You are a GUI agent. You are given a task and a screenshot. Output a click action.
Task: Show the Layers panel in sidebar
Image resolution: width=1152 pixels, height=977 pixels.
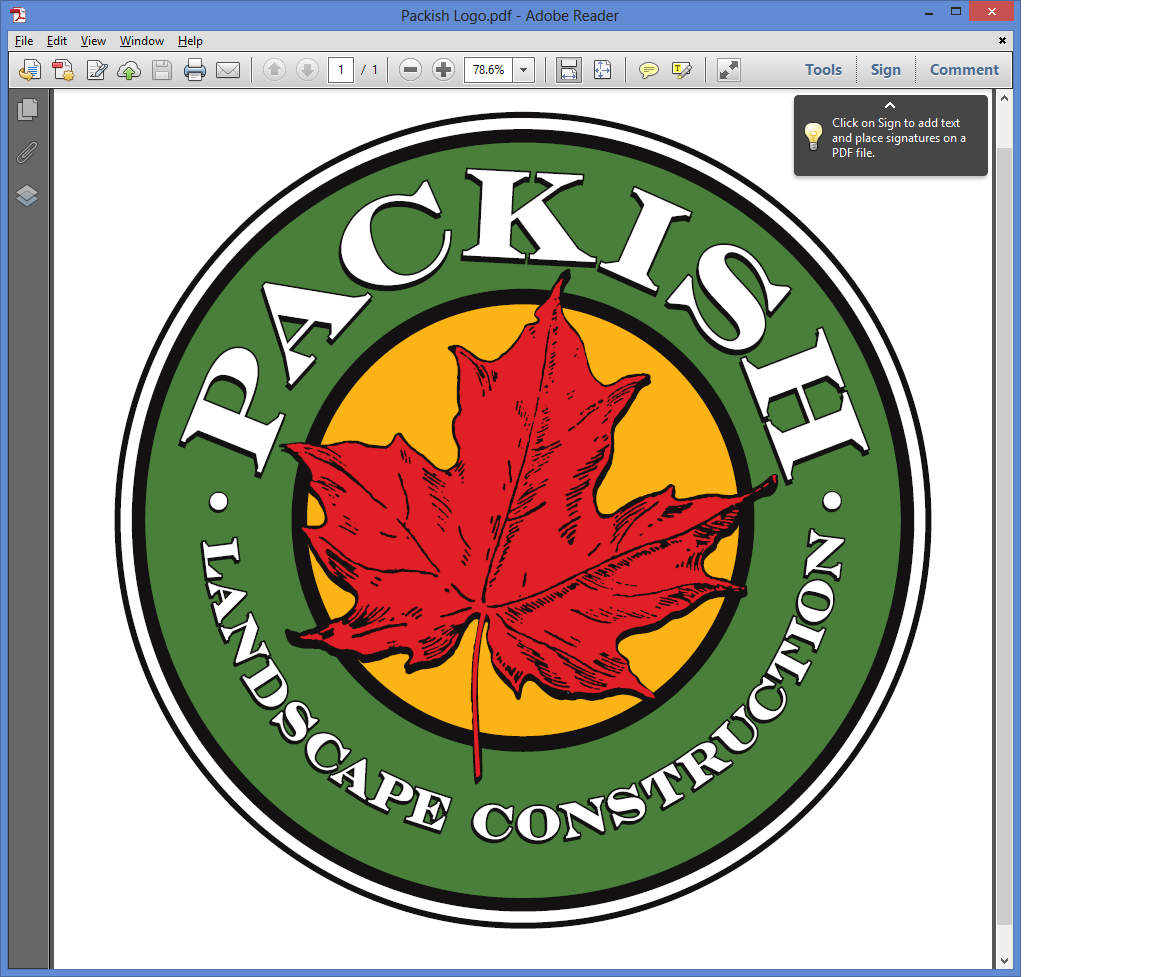pos(28,195)
